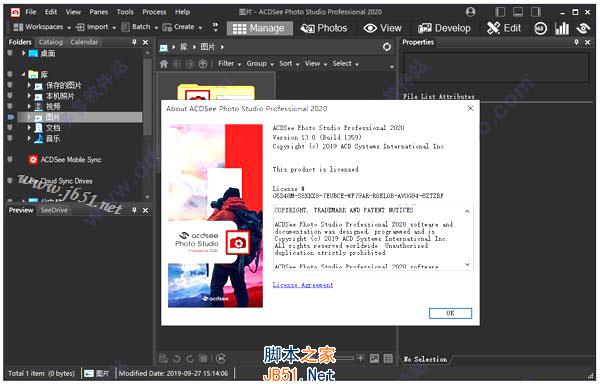Go to Home folder icon
The image size is (600, 384).
pyautogui.click(x=164, y=64)
